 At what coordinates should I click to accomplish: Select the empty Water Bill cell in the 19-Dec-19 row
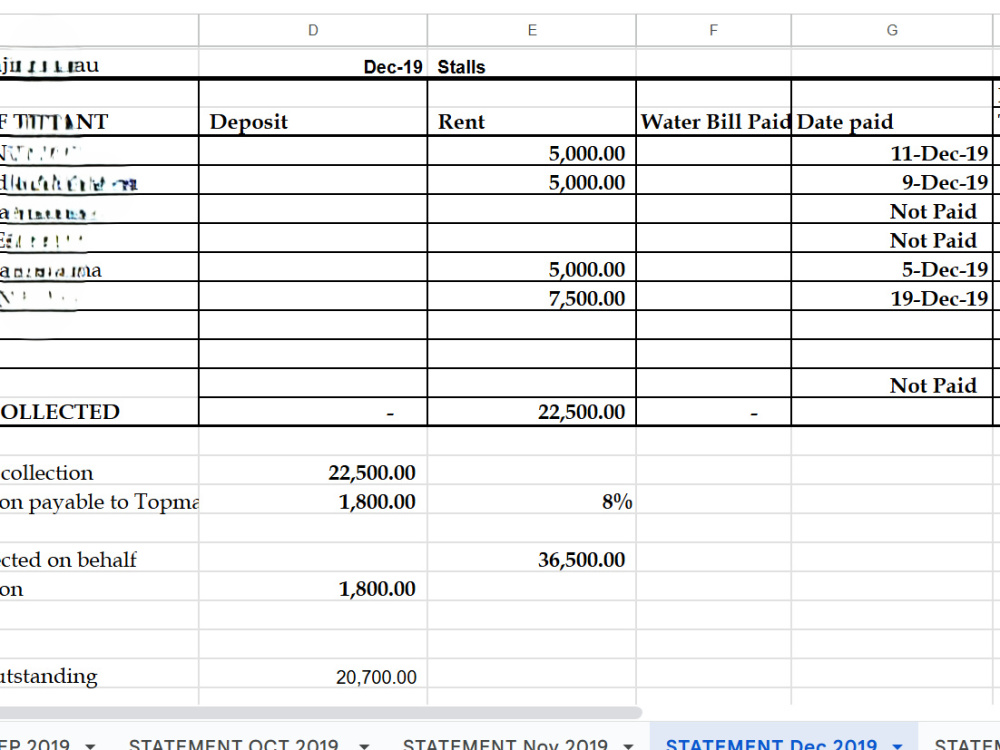(x=714, y=297)
